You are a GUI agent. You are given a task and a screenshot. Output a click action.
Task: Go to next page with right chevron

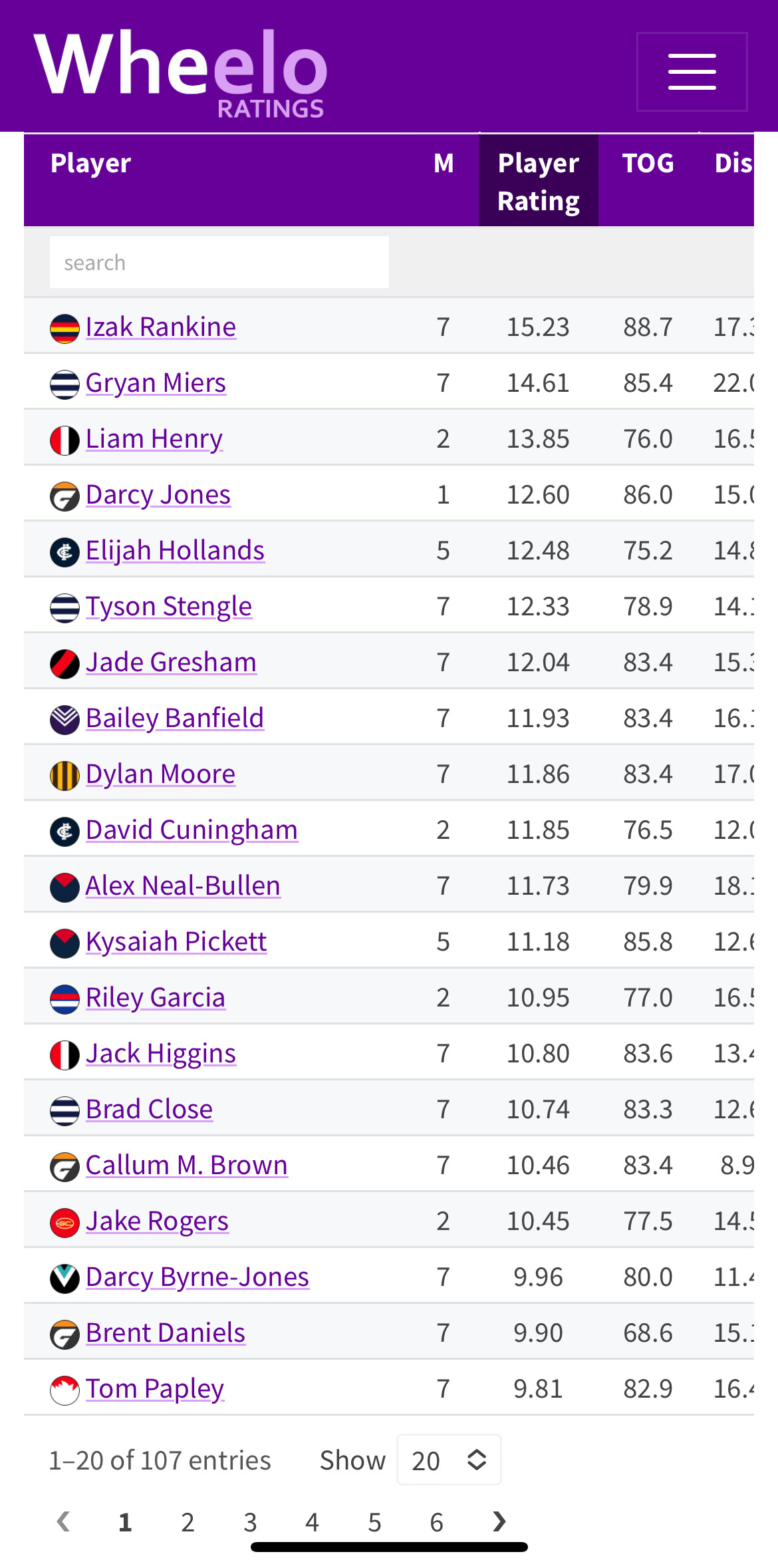click(499, 1521)
